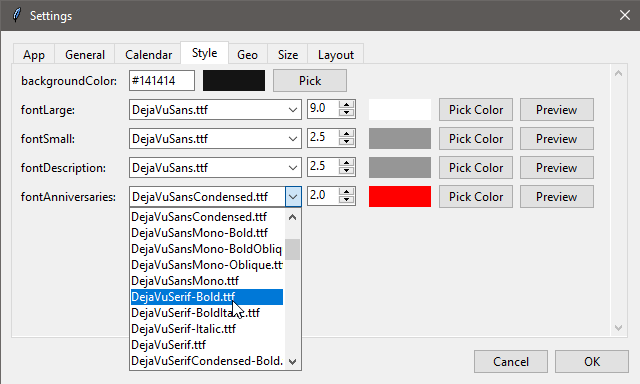Screen dimensions: 640x384
Task: Preview the fontLarge font
Action: click(x=557, y=109)
